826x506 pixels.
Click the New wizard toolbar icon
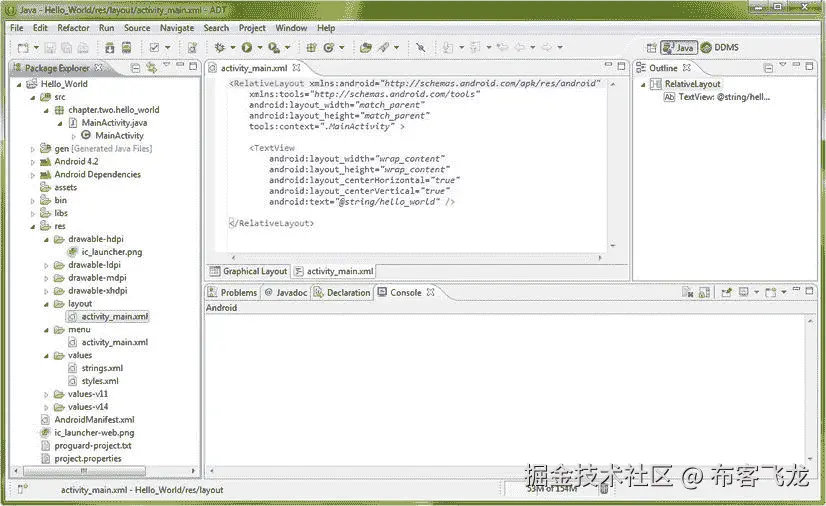click(x=23, y=48)
